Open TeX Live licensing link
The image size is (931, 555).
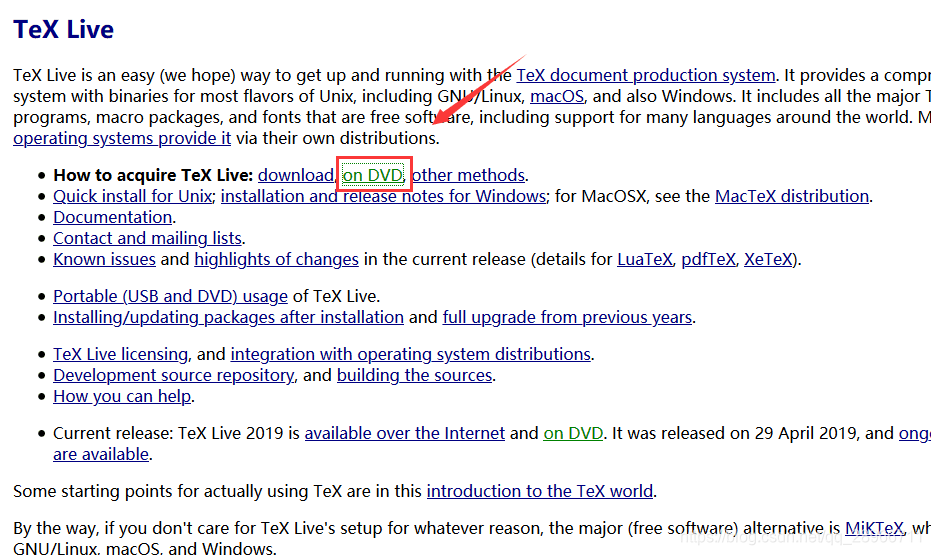121,354
